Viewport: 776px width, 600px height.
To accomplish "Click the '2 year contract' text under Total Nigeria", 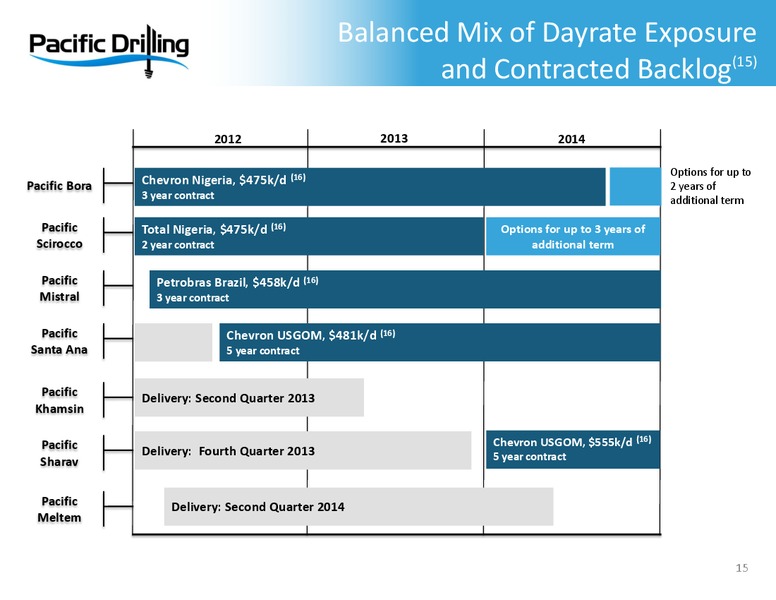I will (x=178, y=245).
